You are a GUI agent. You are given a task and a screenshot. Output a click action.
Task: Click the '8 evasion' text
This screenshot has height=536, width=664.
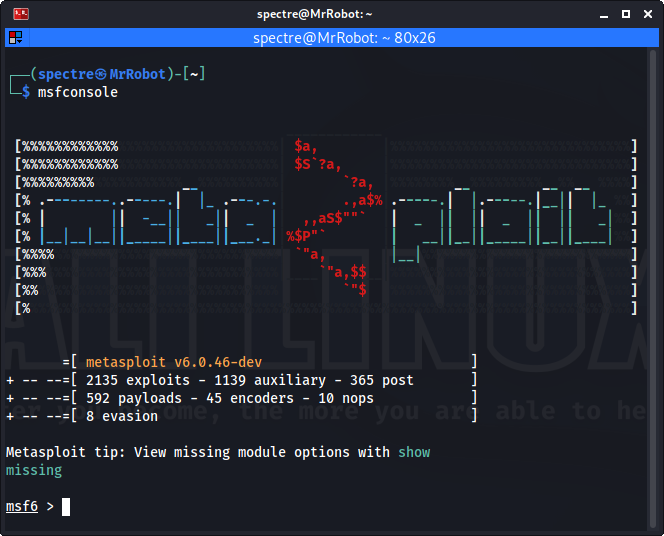point(122,416)
